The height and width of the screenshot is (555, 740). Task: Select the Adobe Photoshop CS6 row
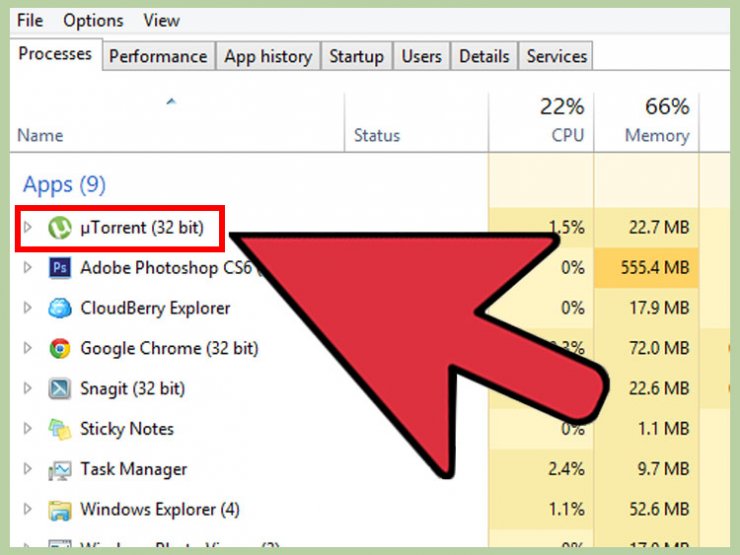370,268
